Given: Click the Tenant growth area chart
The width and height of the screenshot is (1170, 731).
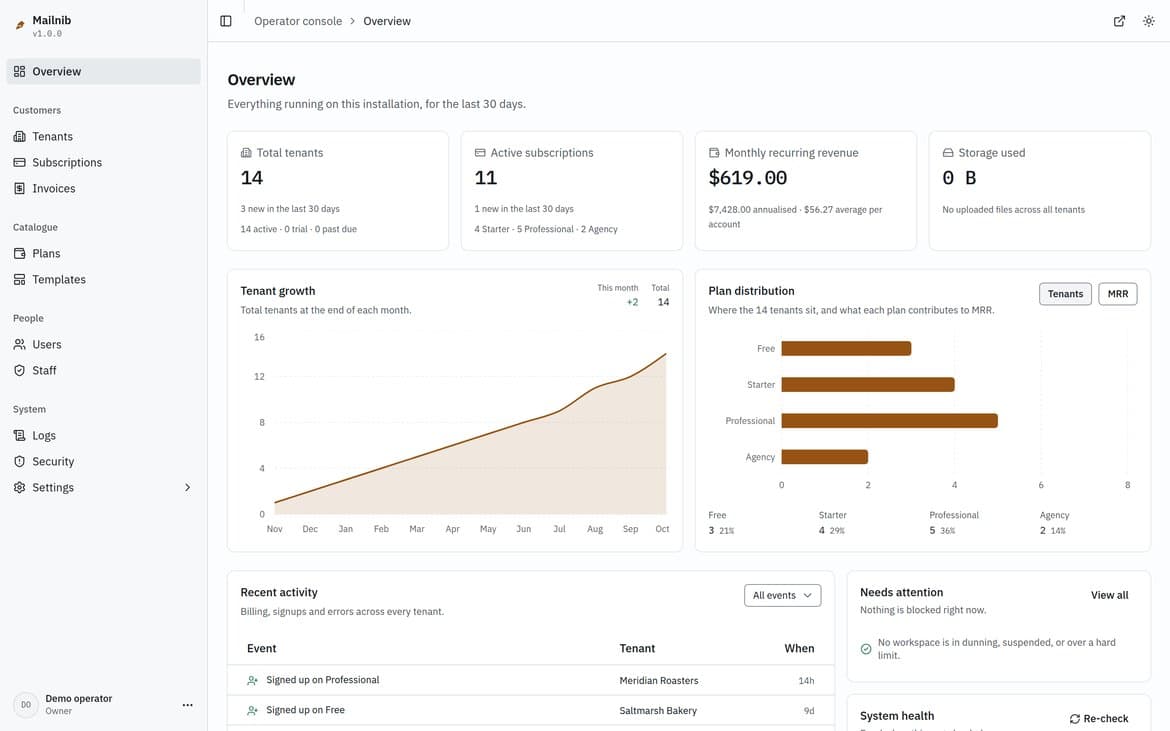Looking at the screenshot, I should (470, 434).
